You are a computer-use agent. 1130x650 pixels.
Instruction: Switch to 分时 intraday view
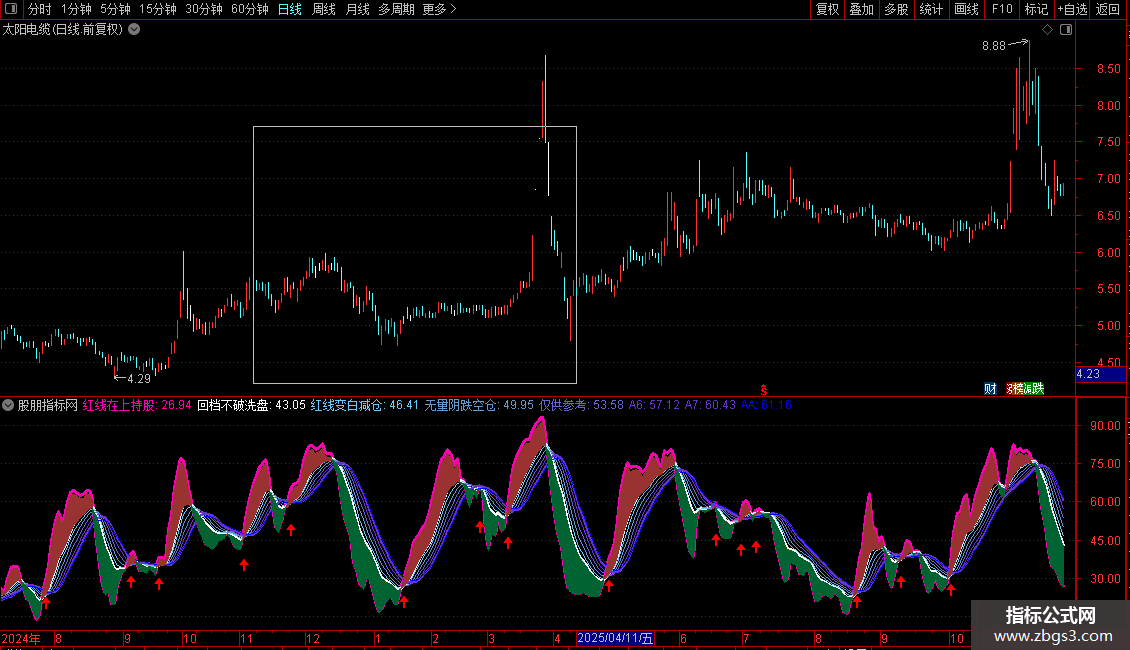point(40,9)
